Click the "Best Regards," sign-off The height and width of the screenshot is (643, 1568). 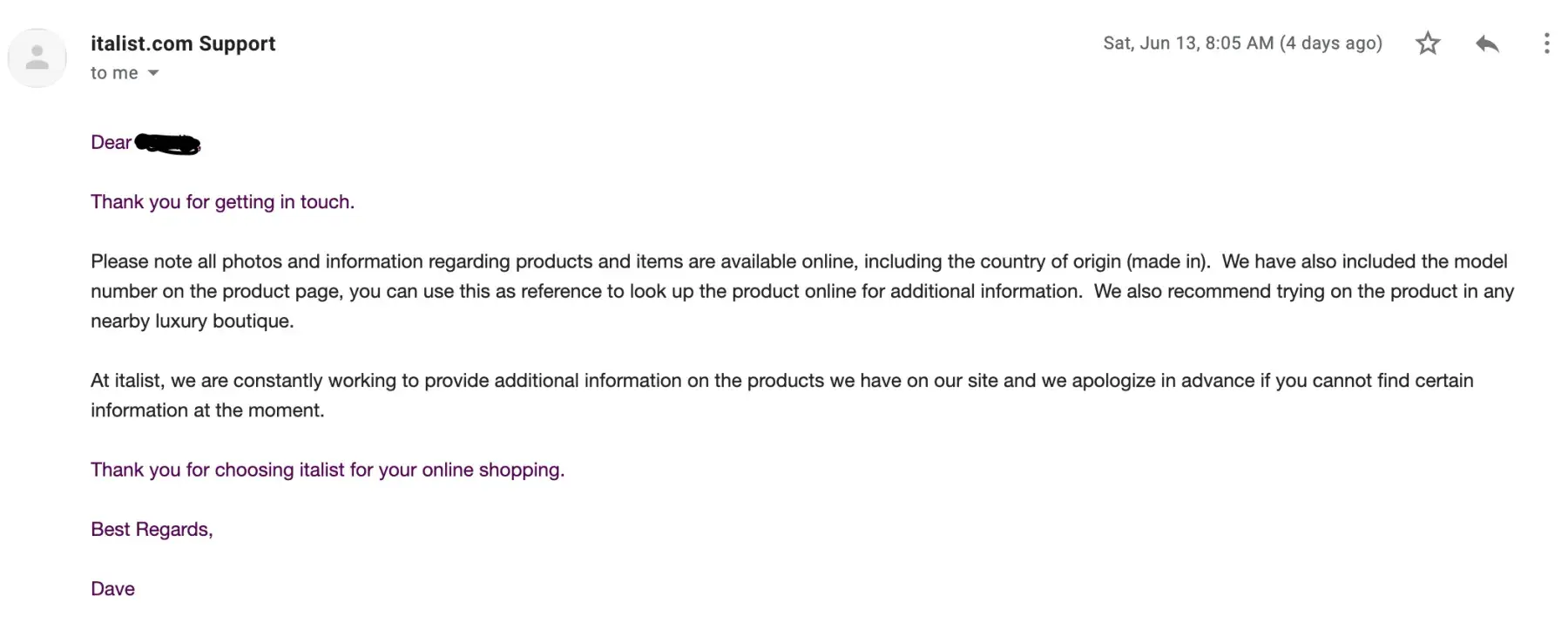[152, 530]
